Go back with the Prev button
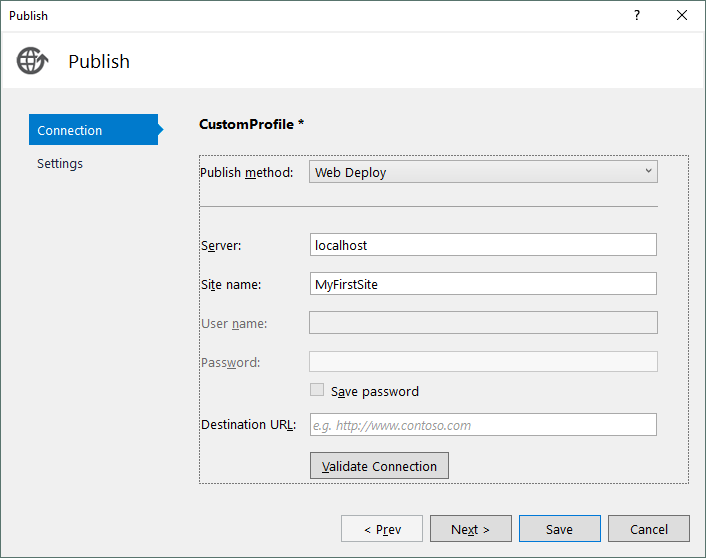 pyautogui.click(x=382, y=529)
